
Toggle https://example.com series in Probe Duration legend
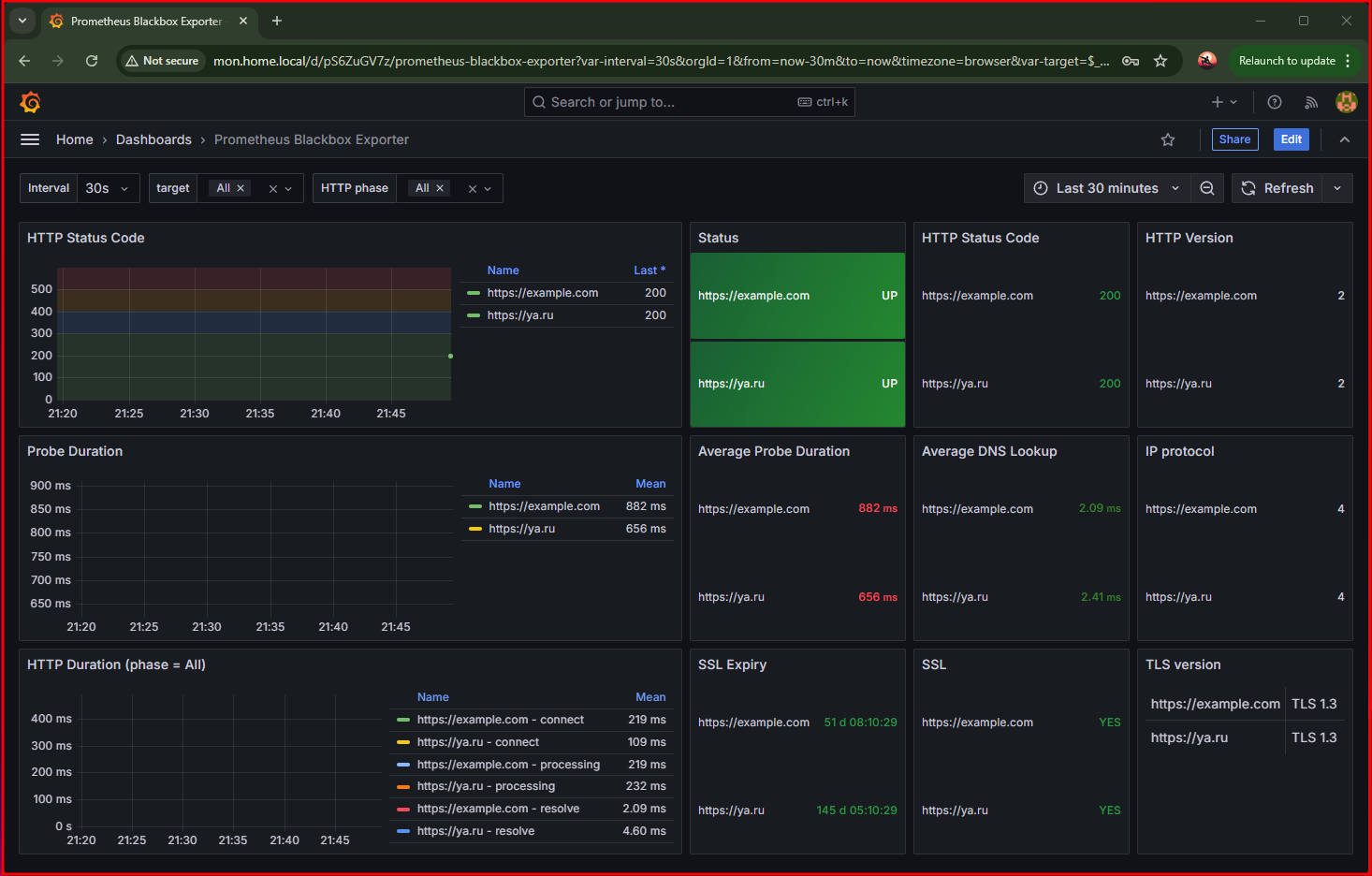(x=544, y=506)
